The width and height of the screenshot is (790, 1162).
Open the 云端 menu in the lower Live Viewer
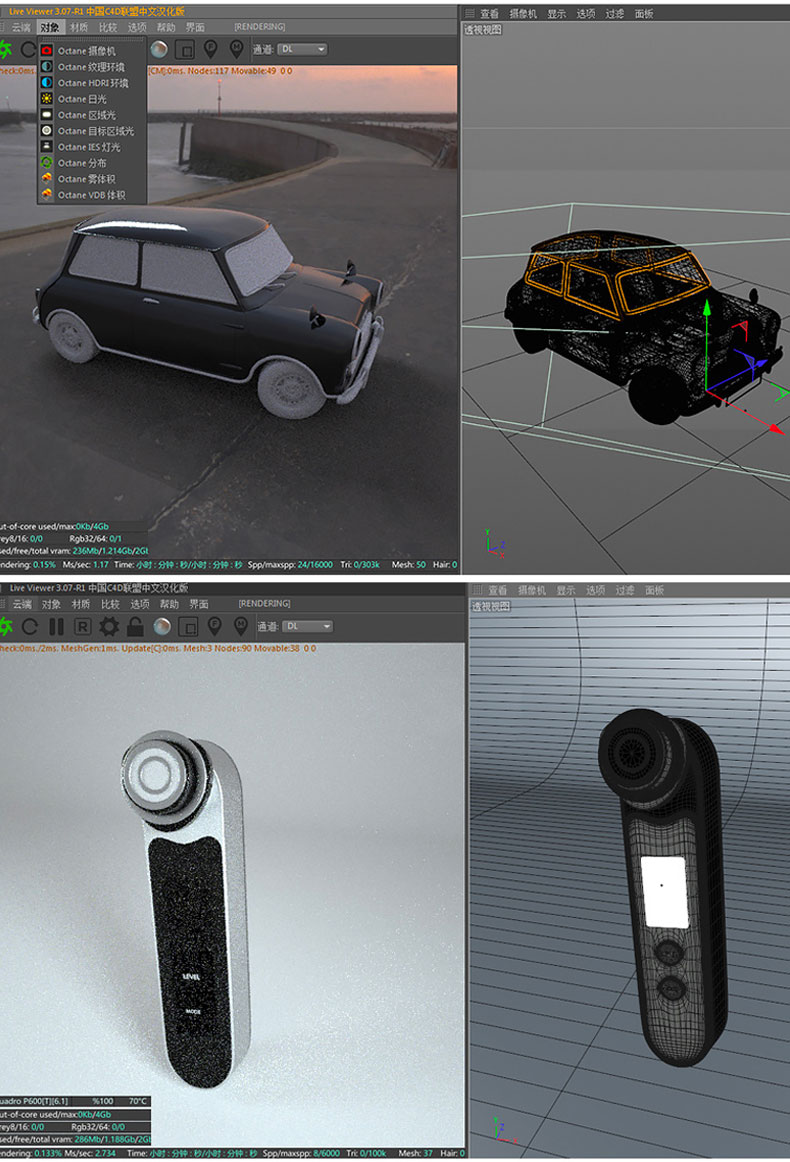click(22, 604)
